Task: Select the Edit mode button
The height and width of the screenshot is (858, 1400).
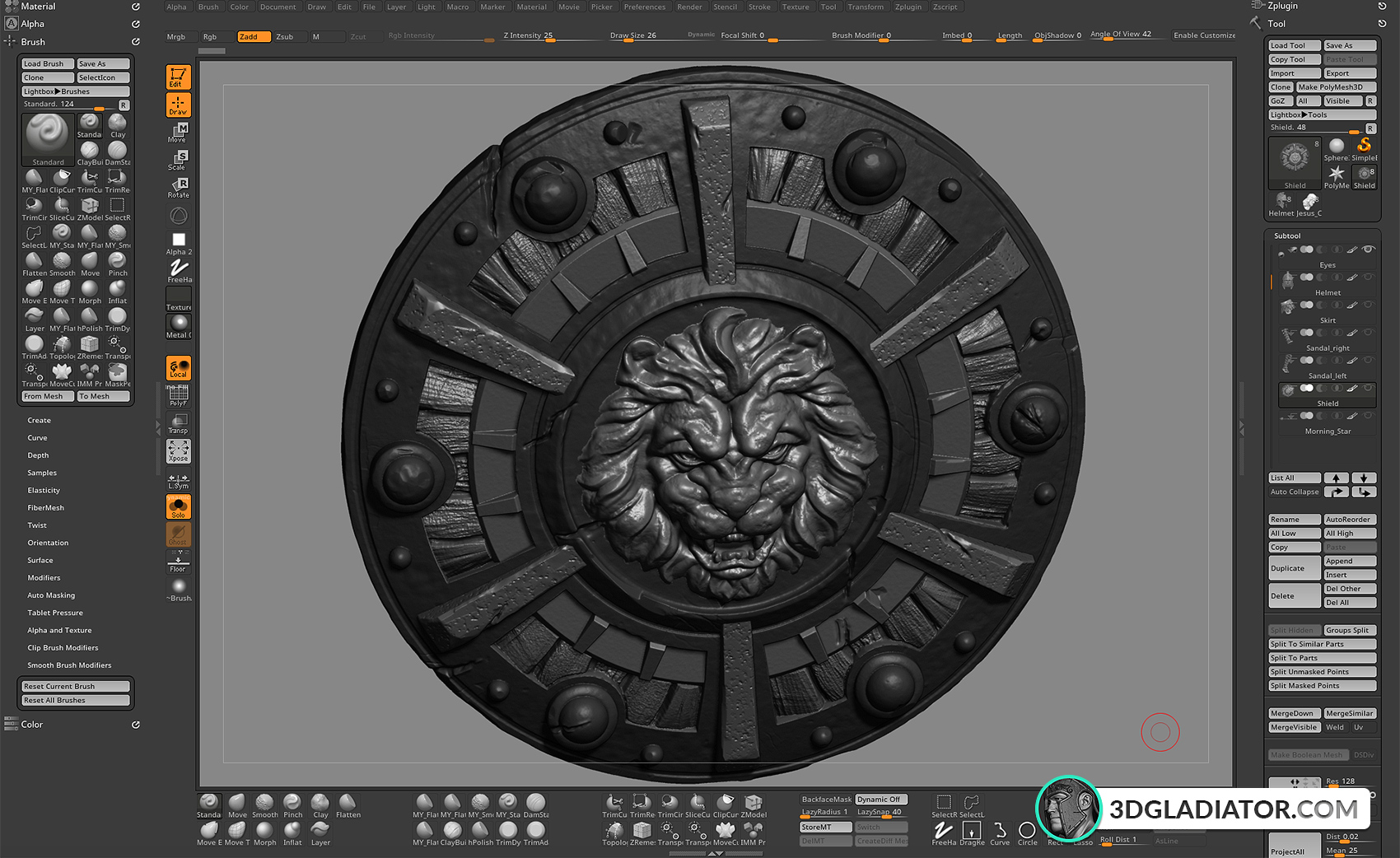Action: (178, 77)
